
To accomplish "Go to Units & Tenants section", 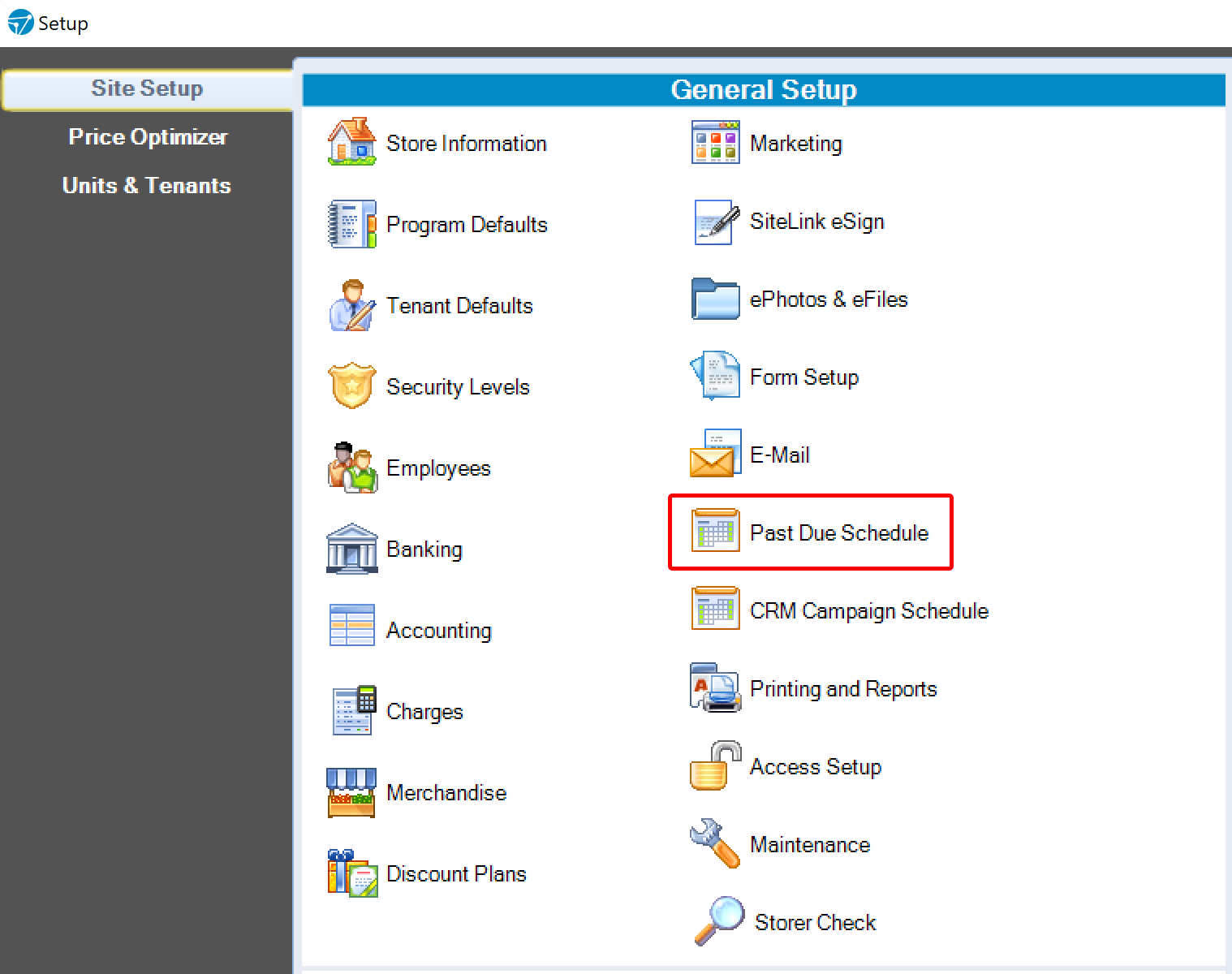I will (x=147, y=186).
